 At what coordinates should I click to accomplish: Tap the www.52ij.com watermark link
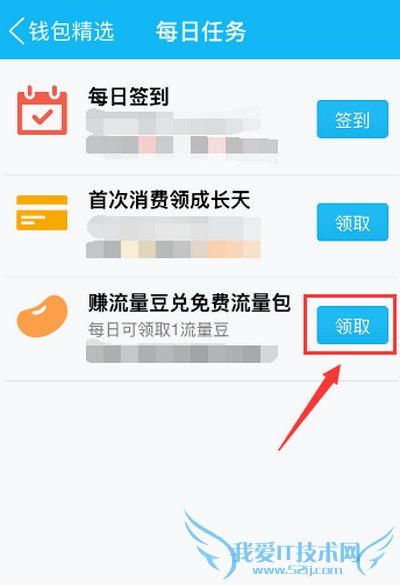[x=297, y=570]
